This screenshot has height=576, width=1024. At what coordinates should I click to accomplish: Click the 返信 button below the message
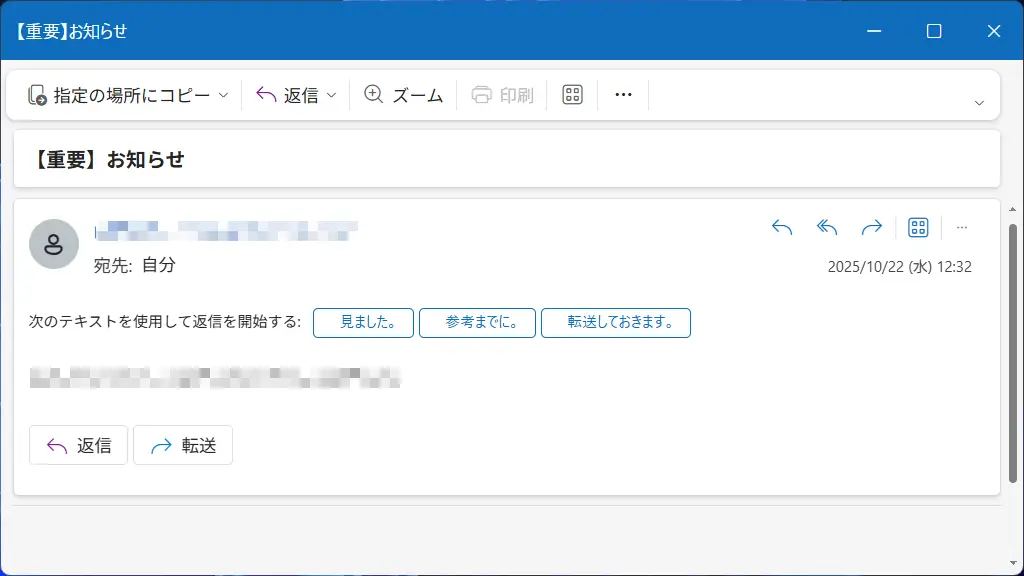78,446
